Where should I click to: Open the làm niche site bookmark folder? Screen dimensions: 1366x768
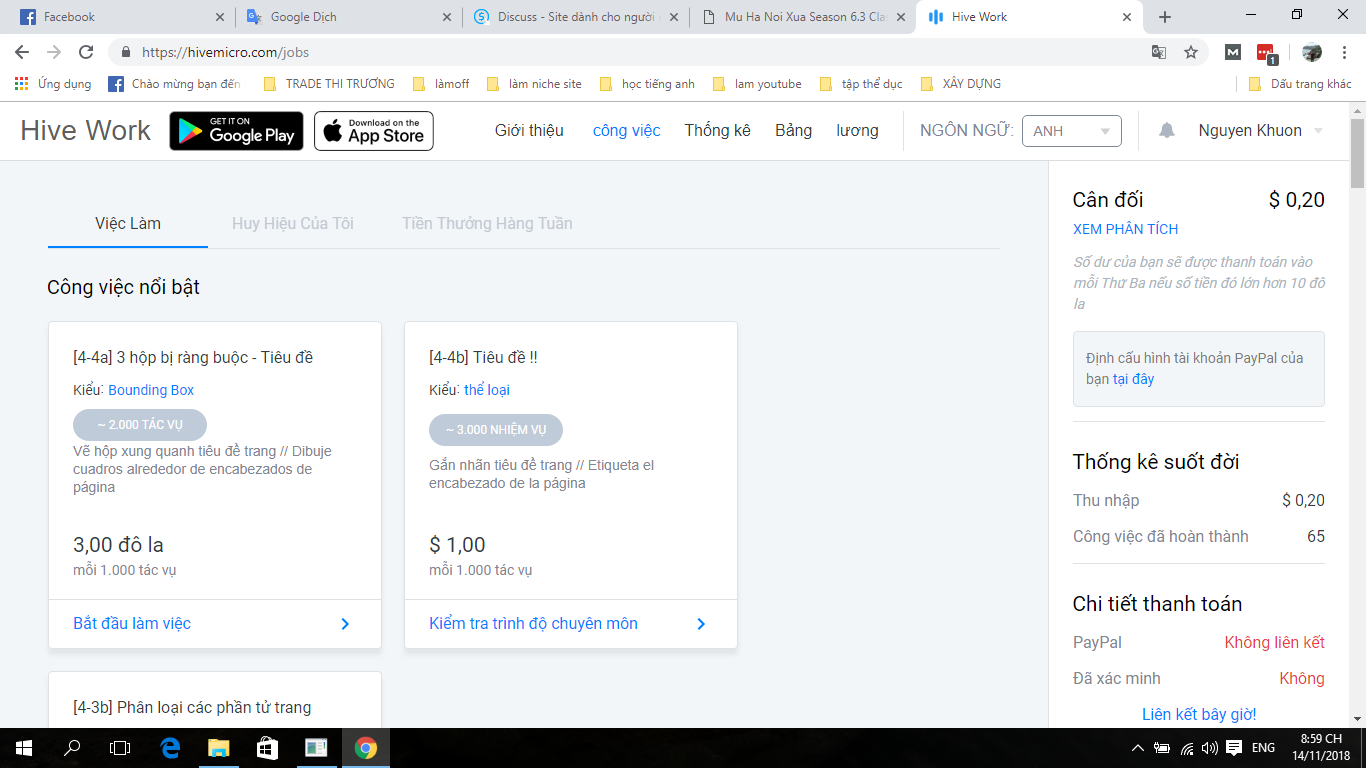coord(534,84)
